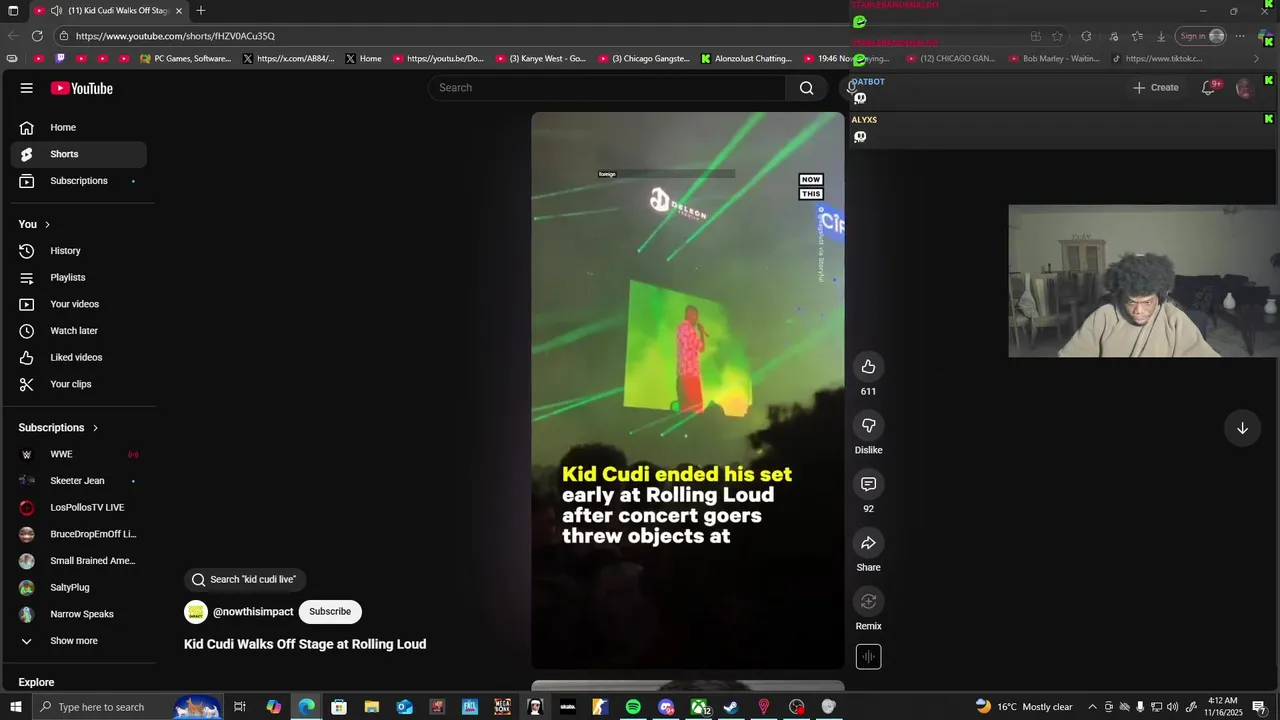Expand the Subscriptions section header

tap(58, 428)
